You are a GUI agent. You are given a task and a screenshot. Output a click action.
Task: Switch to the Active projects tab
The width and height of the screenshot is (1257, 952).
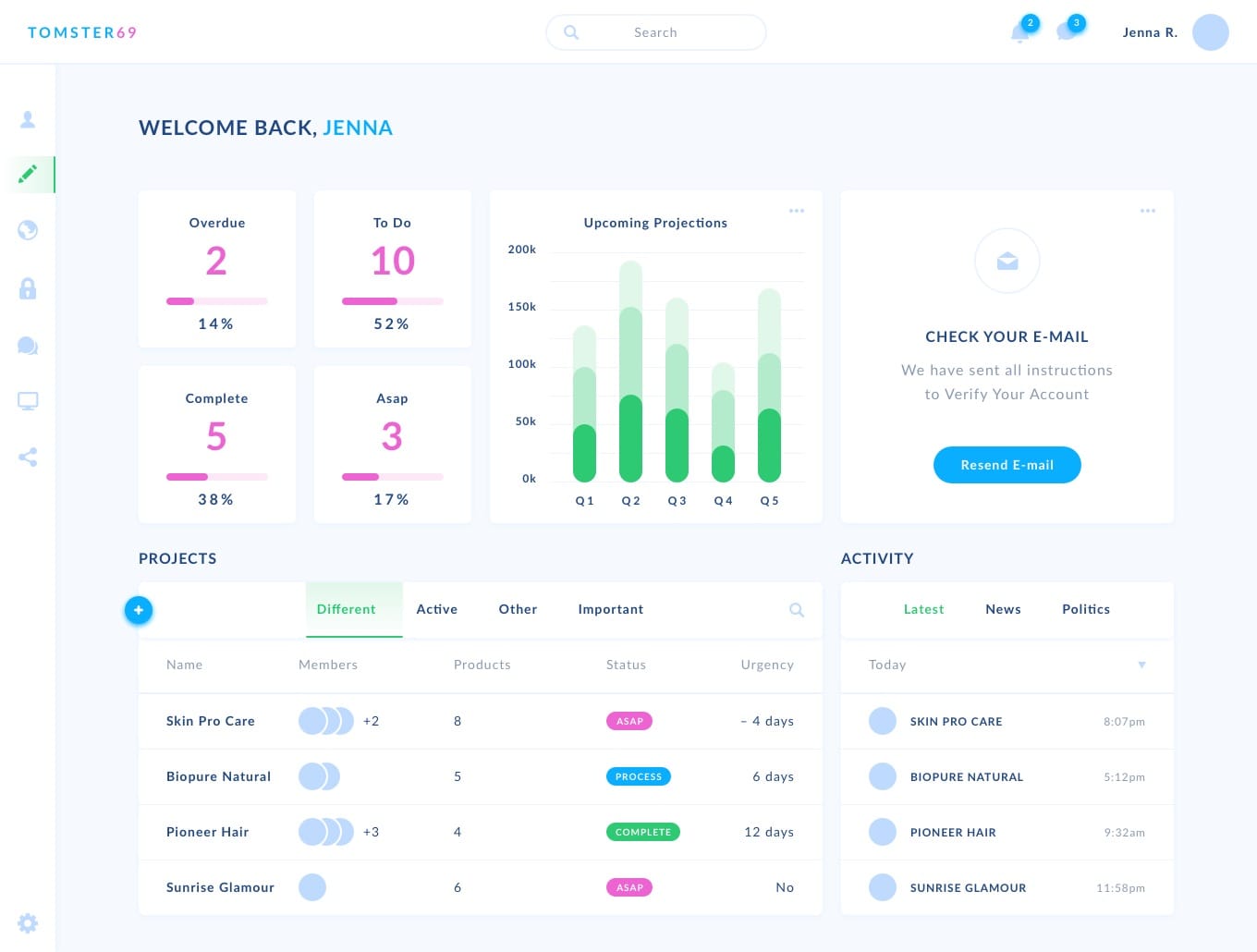pos(436,609)
